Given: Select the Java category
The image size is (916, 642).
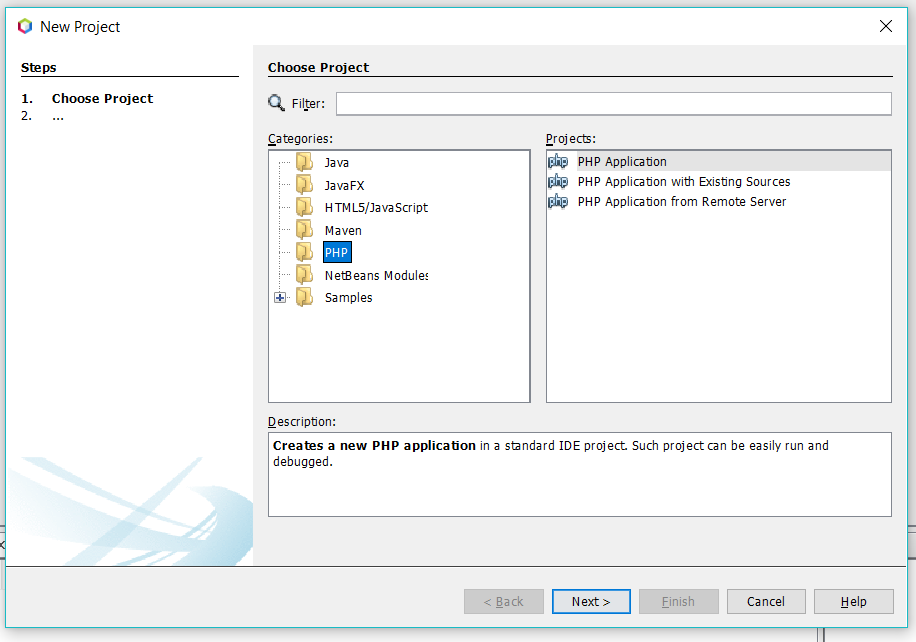Looking at the screenshot, I should pyautogui.click(x=336, y=162).
